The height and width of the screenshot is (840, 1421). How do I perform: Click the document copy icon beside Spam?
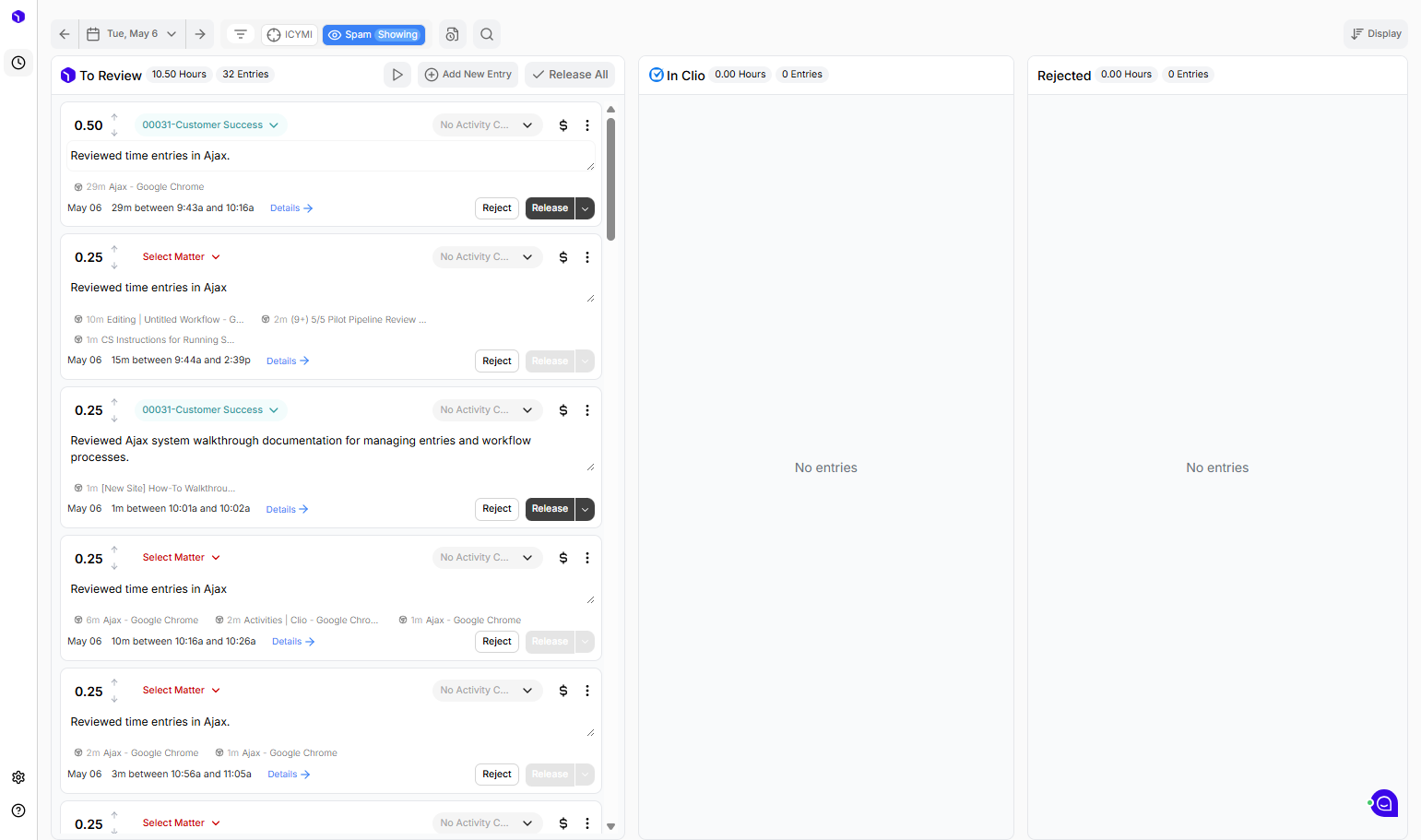tap(452, 34)
